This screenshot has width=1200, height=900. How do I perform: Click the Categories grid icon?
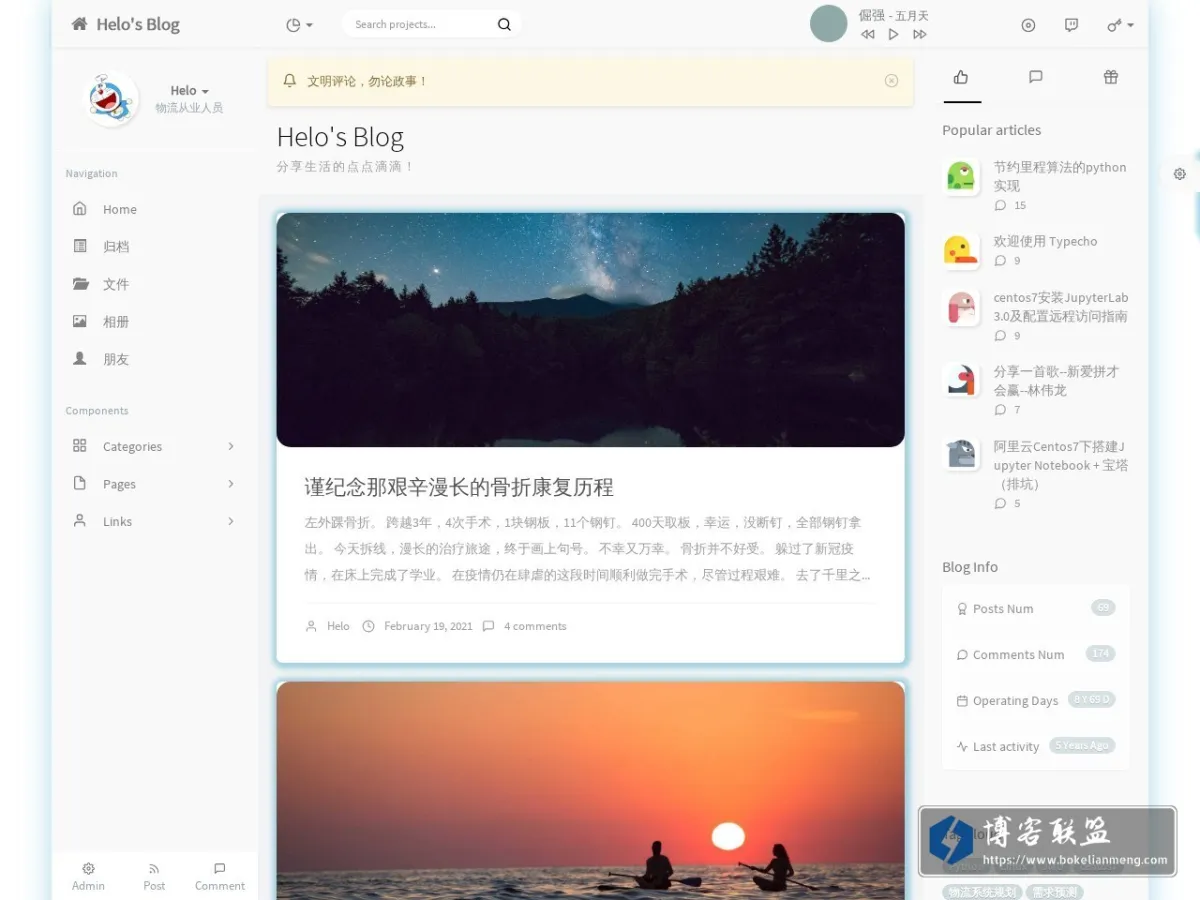[80, 445]
